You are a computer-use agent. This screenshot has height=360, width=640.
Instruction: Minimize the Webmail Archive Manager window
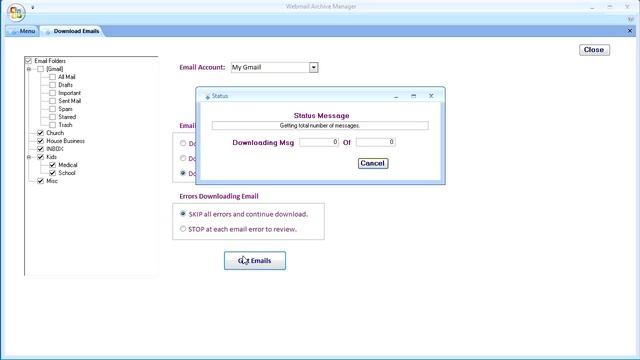tap(592, 7)
